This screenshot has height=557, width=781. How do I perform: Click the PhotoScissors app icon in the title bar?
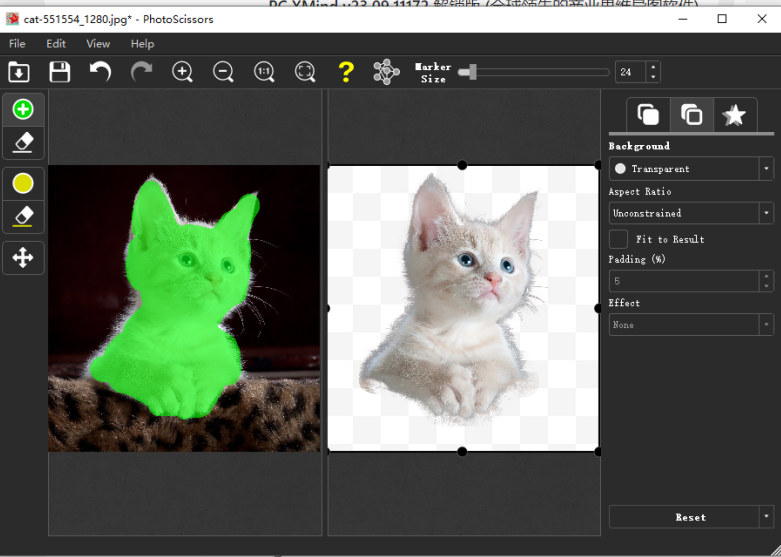point(12,19)
